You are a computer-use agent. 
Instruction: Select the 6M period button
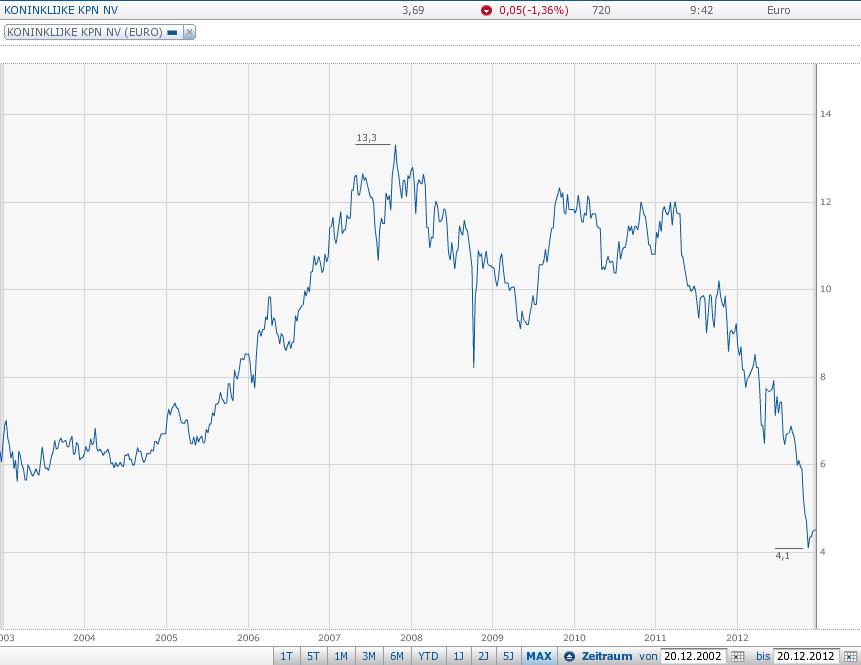(x=396, y=656)
